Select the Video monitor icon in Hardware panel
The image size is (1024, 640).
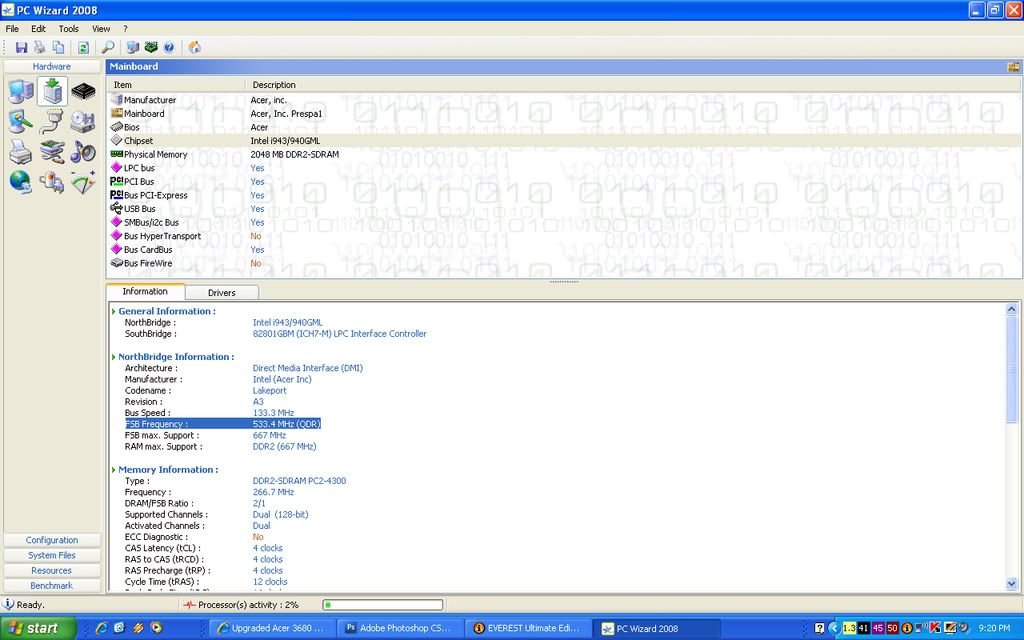[x=21, y=121]
